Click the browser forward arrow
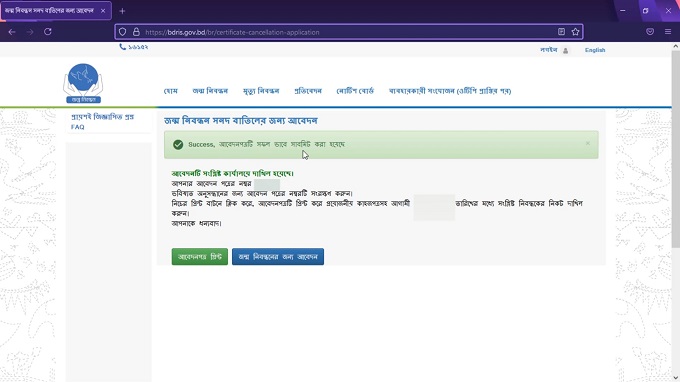This screenshot has width=680, height=382. pos(30,32)
